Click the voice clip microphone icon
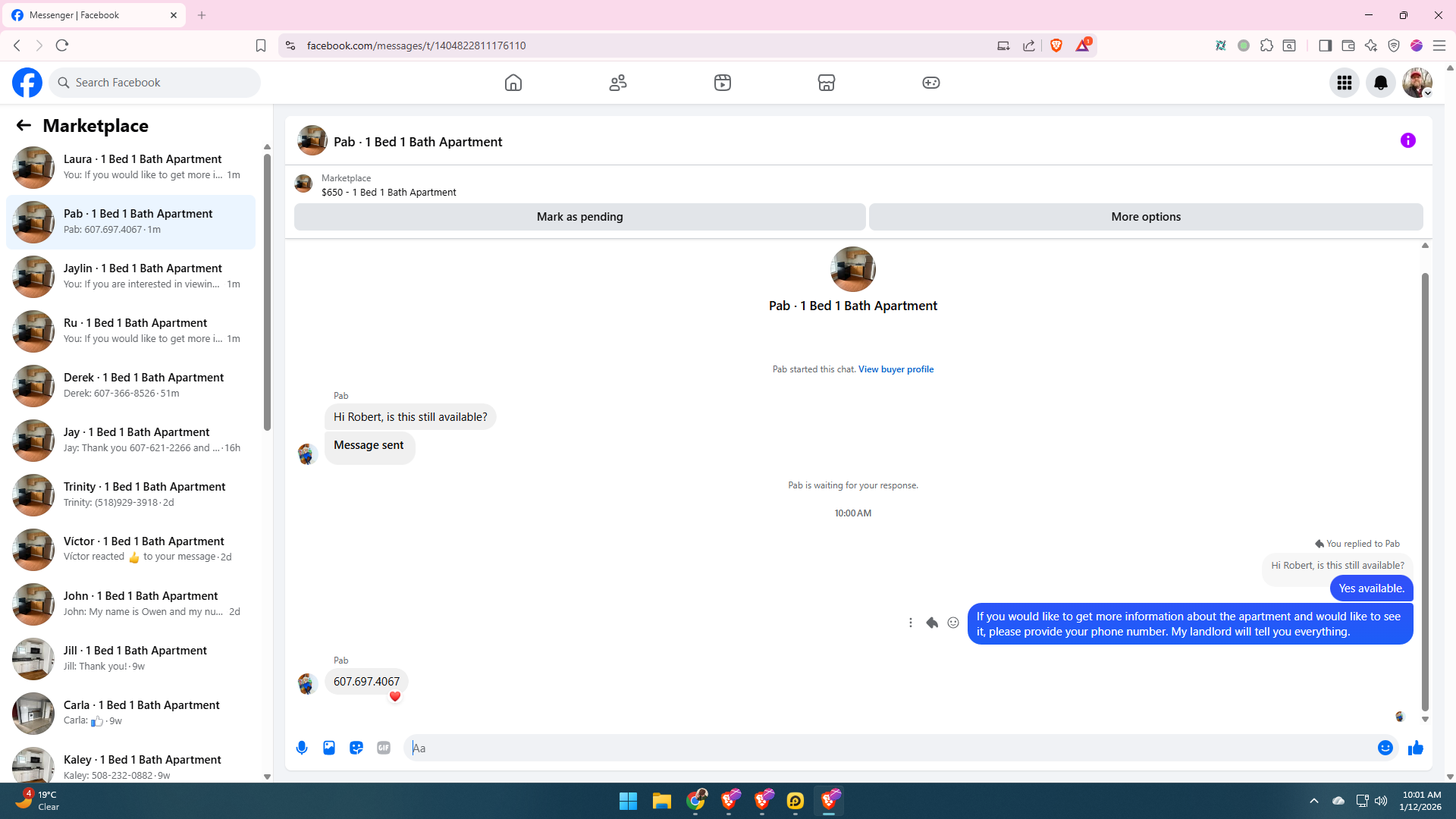 tap(302, 748)
